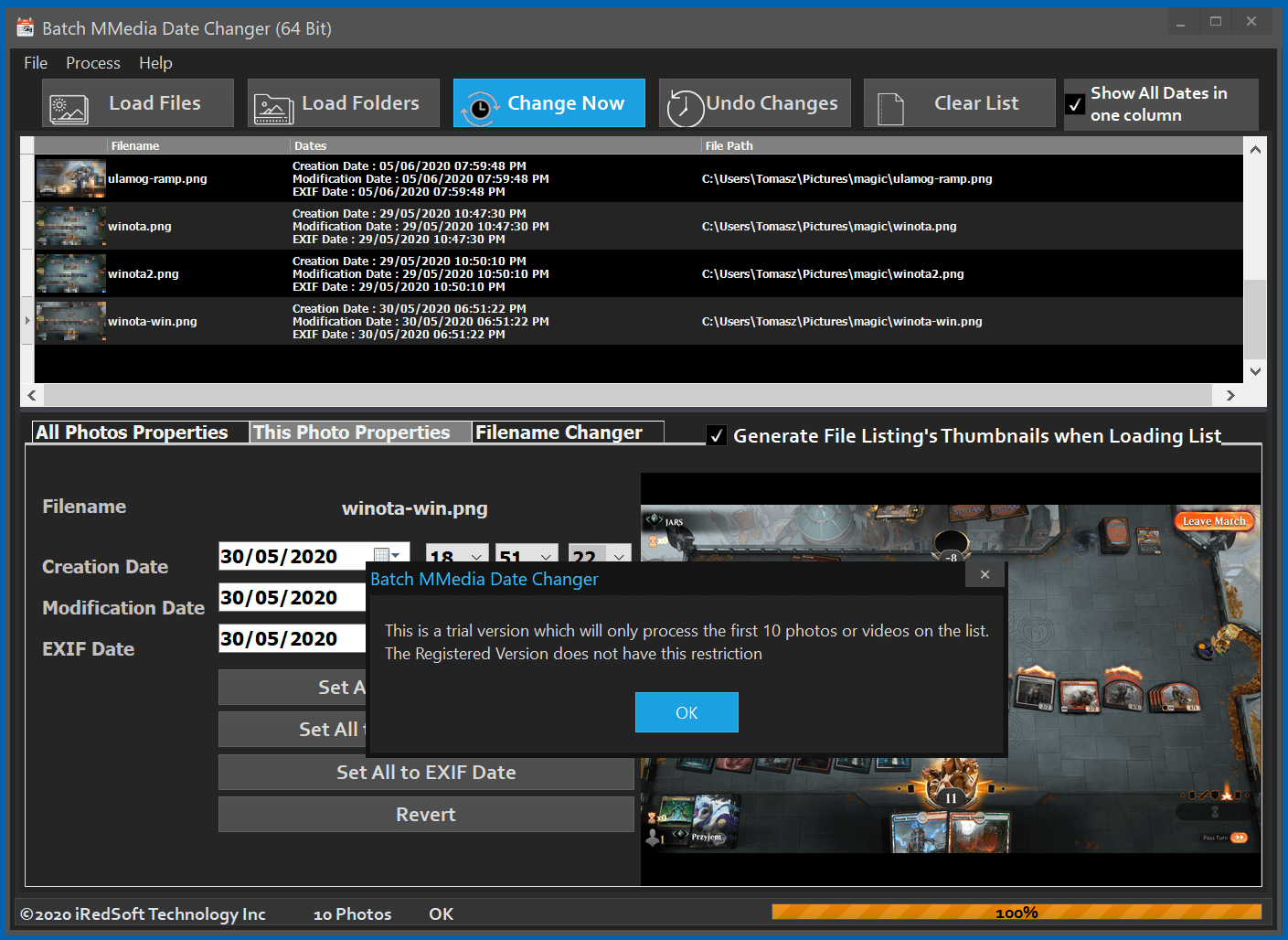Viewport: 1288px width, 940px height.
Task: Click the large winota-win preview image
Action: [x=951, y=678]
